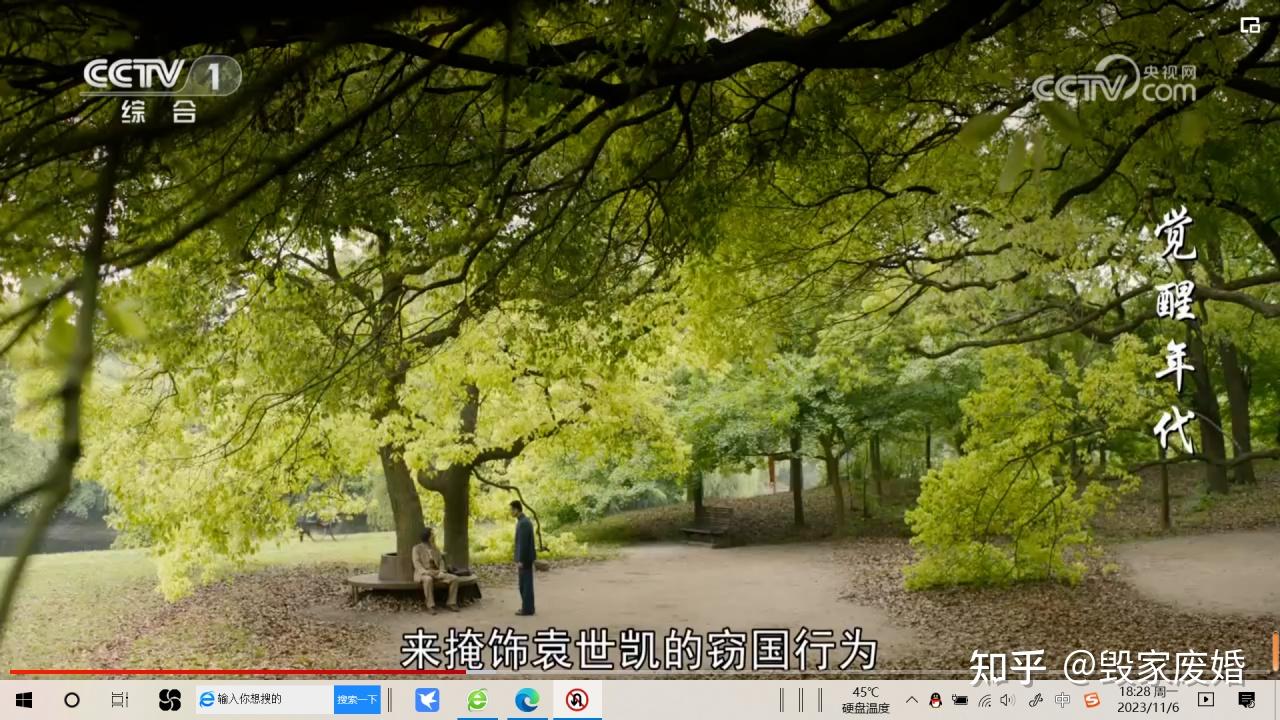Screen dimensions: 1280x720
Task: Click the 45℃ 硬盘温度 widget
Action: tap(865, 700)
